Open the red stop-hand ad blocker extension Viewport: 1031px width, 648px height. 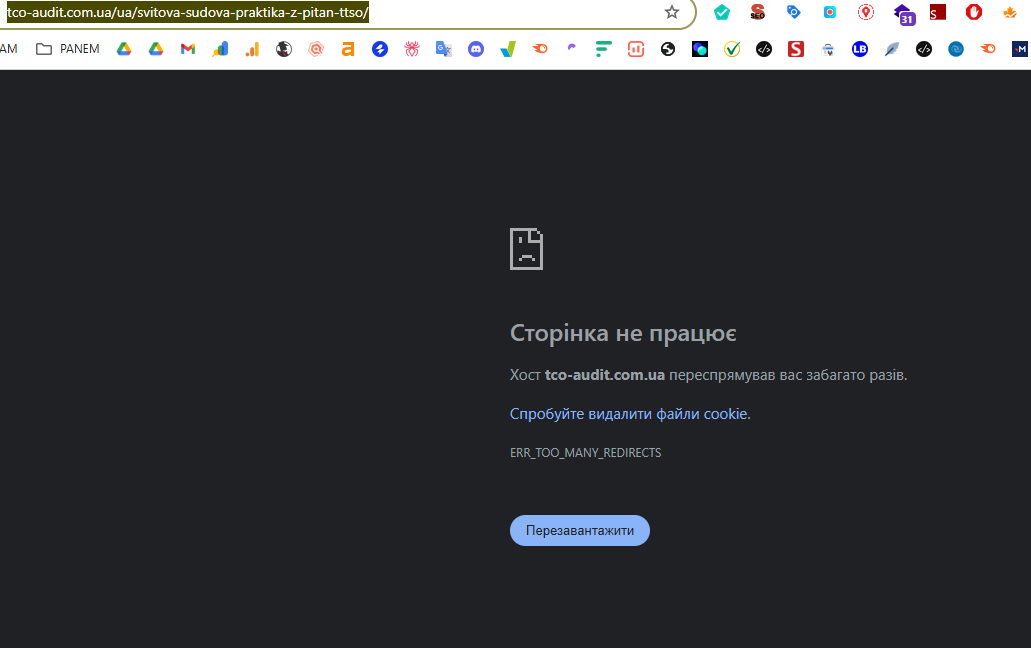[974, 12]
